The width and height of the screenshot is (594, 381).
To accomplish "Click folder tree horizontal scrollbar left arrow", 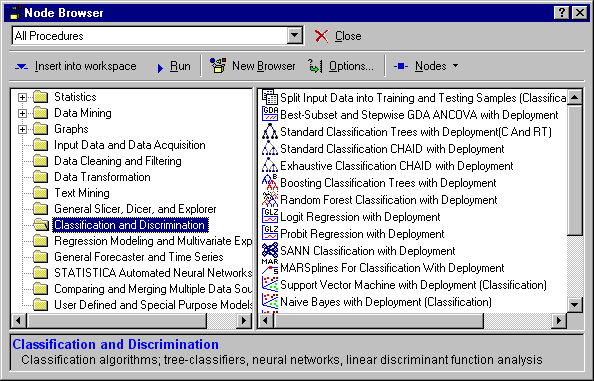I will click(18, 321).
